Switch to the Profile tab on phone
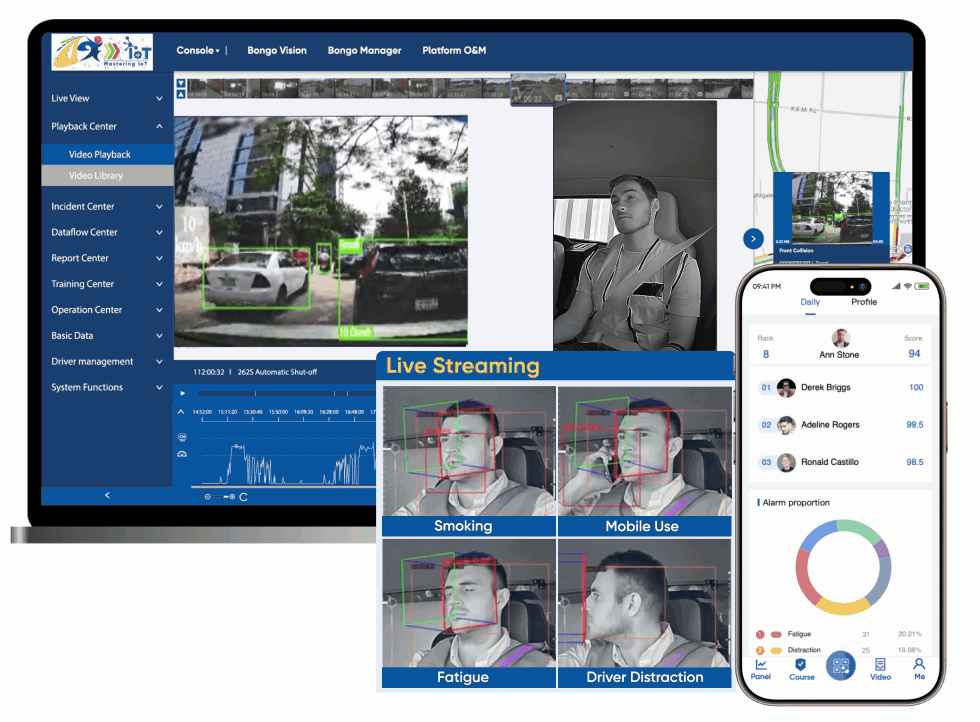The height and width of the screenshot is (722, 980). pyautogui.click(x=864, y=302)
